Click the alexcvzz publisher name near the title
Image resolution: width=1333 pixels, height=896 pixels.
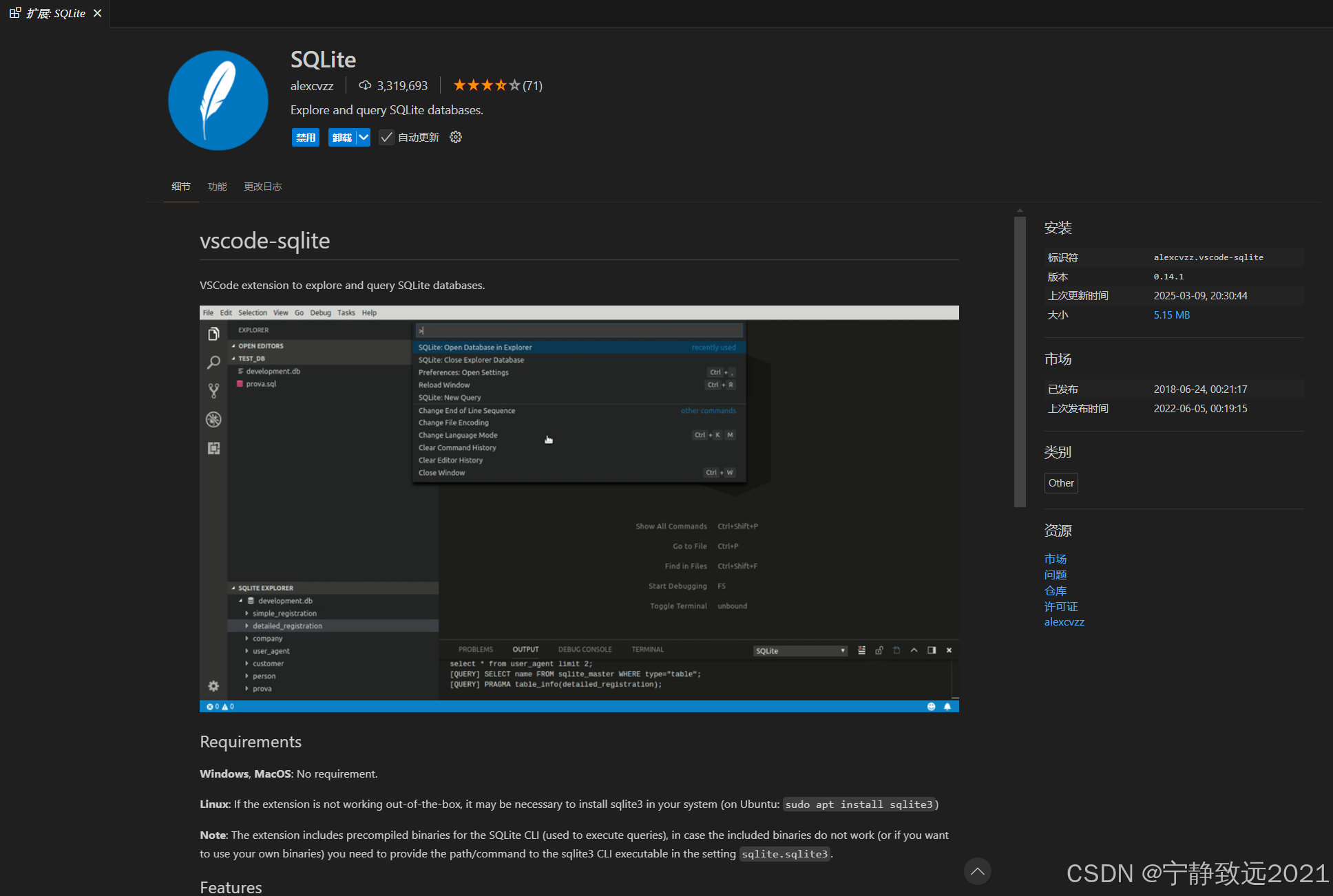(312, 85)
